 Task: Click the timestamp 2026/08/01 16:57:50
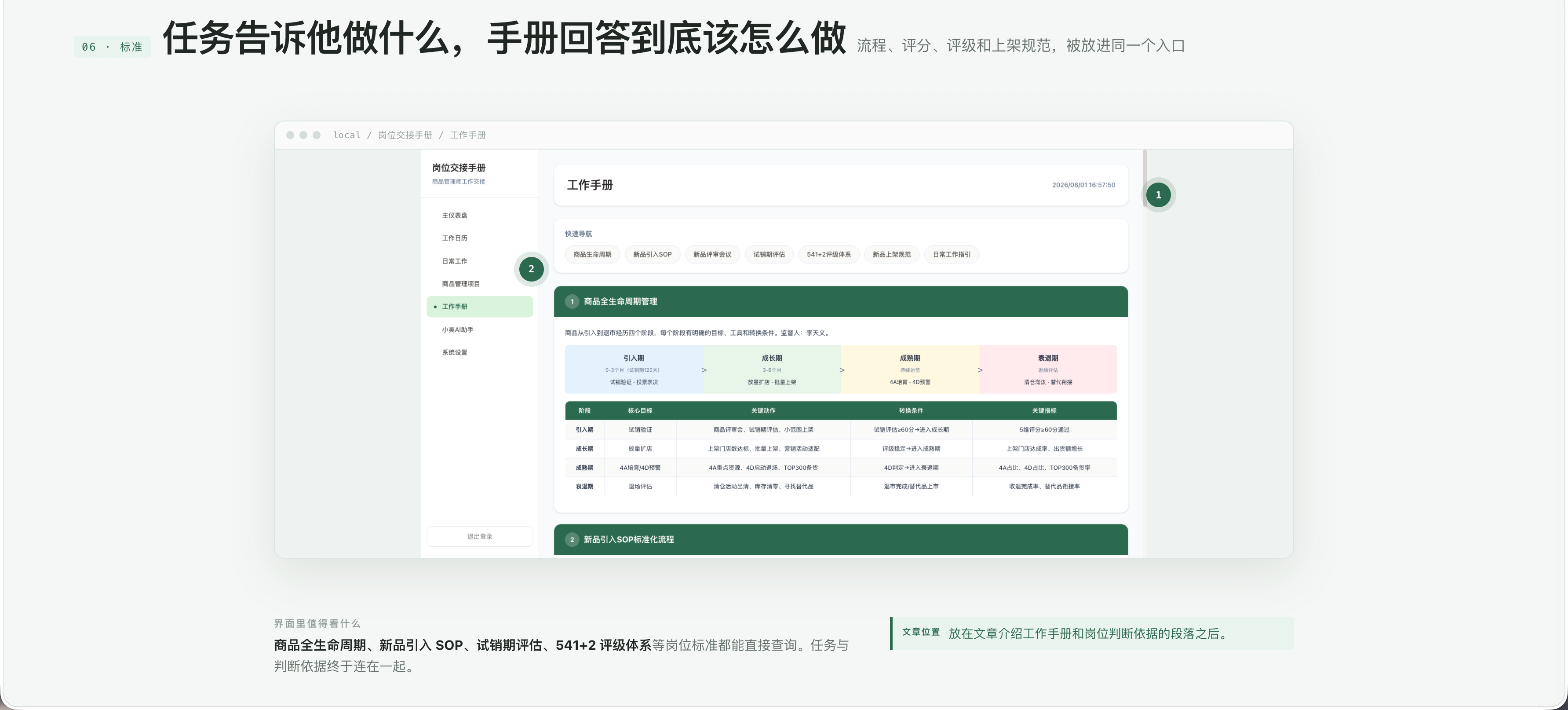point(1083,185)
